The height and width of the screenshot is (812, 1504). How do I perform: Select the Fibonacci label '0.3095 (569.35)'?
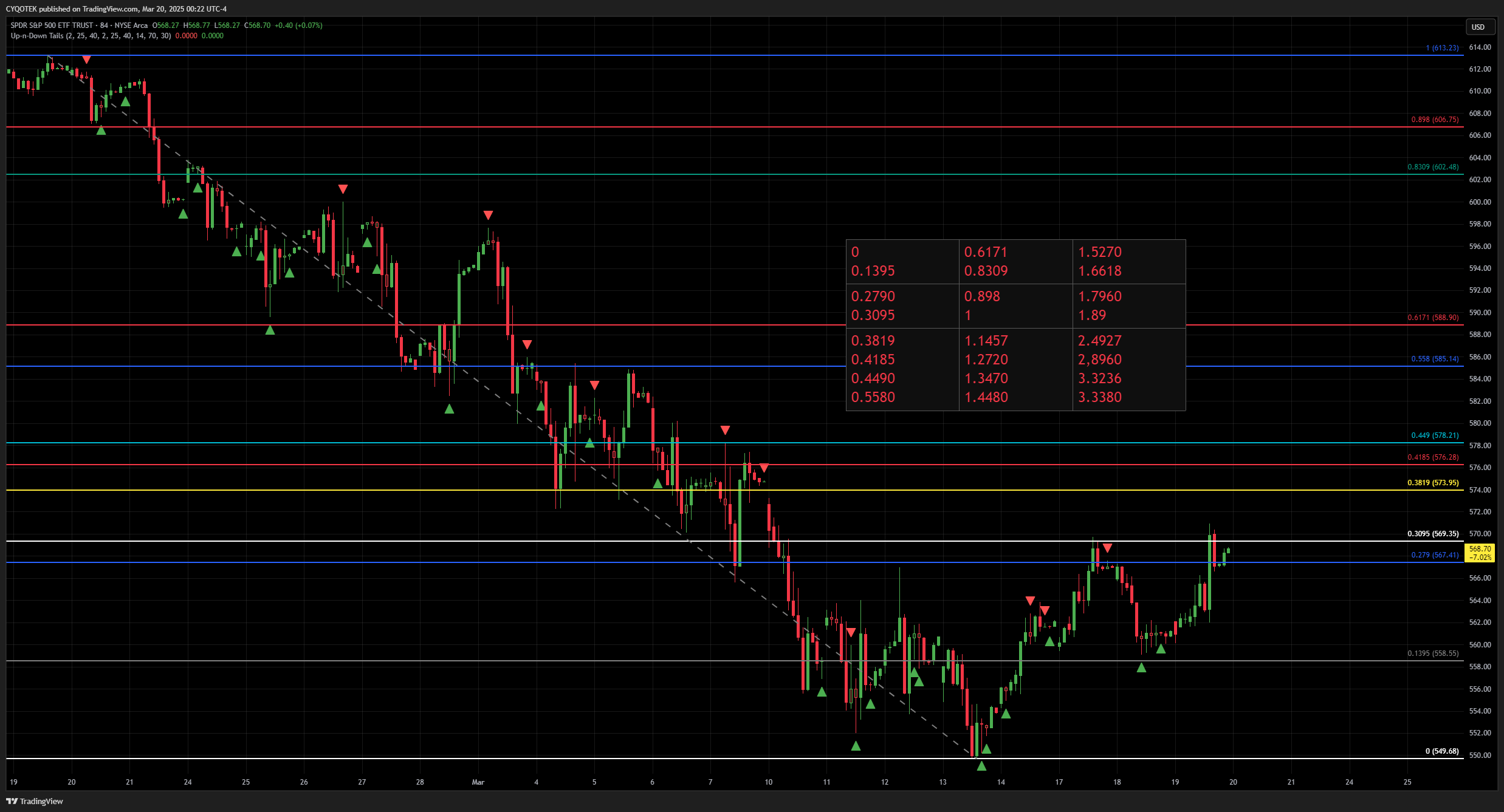tap(1433, 534)
